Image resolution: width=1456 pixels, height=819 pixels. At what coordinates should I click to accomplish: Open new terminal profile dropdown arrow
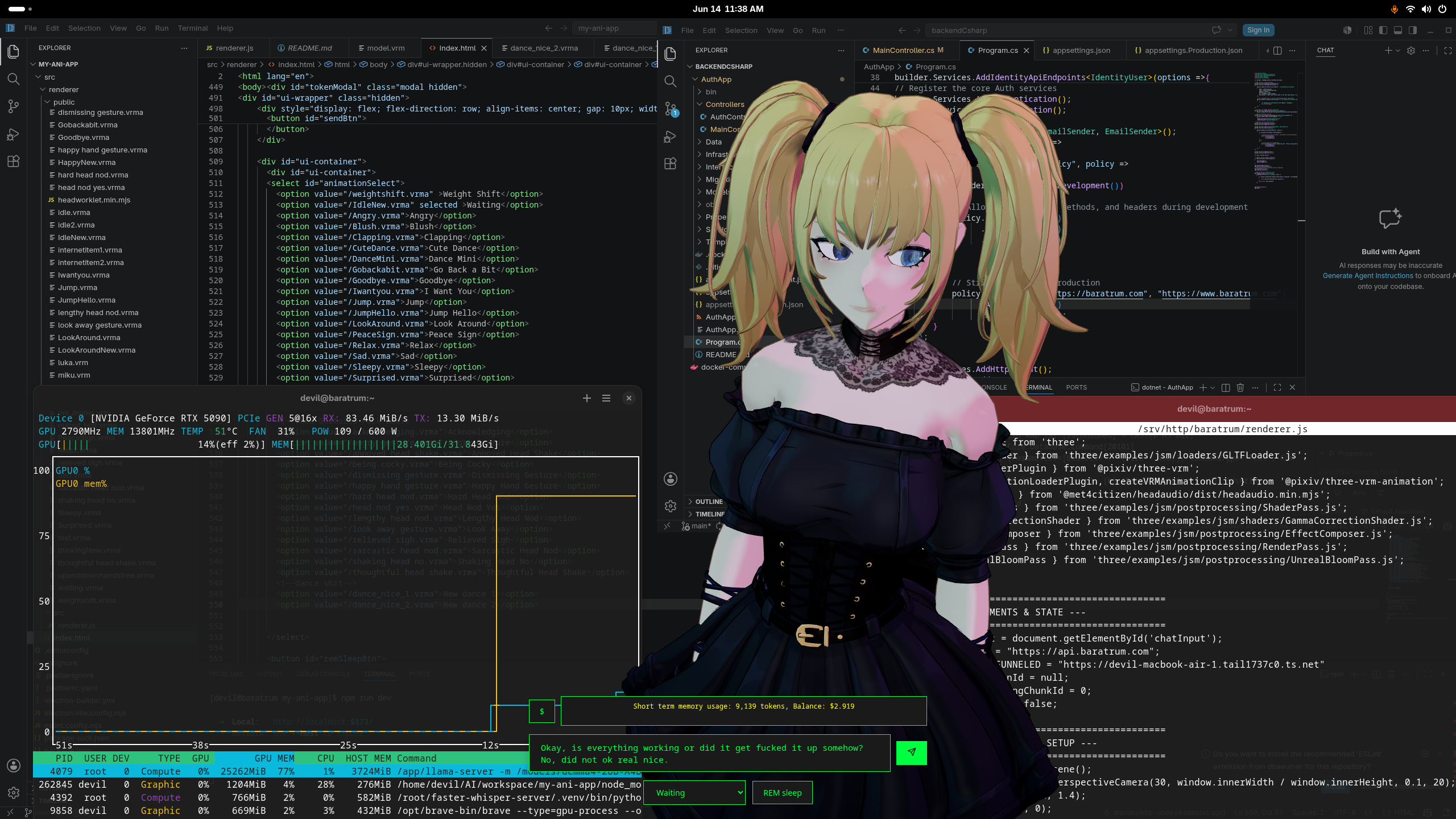click(x=1213, y=387)
